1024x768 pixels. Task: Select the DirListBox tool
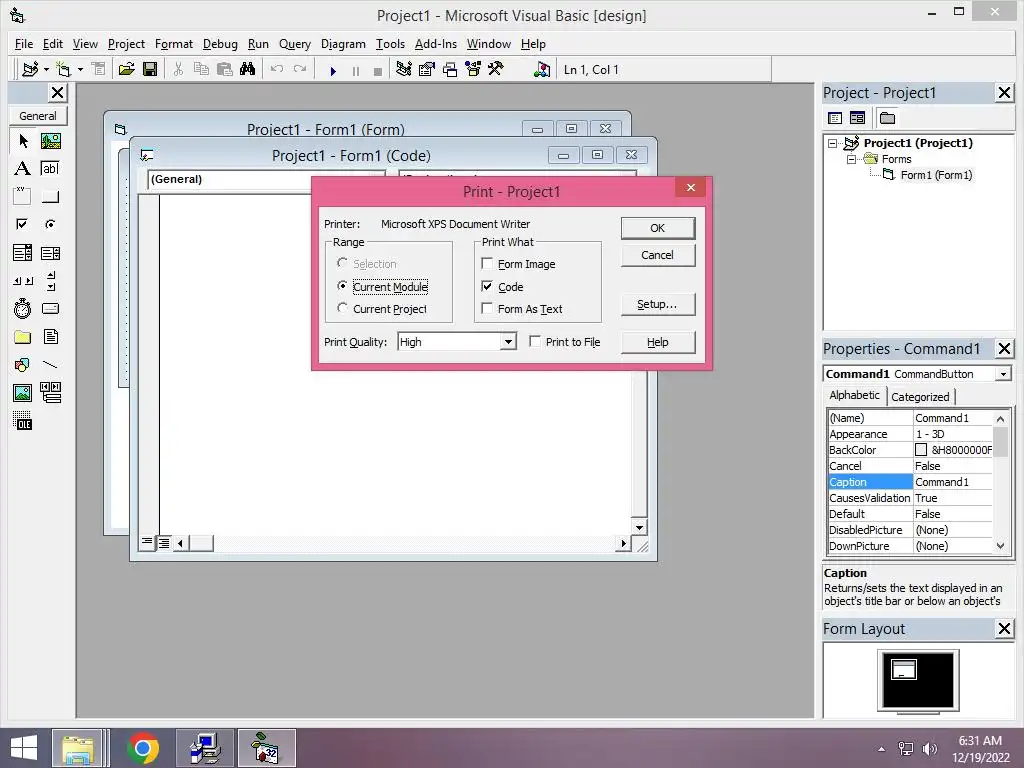23,337
